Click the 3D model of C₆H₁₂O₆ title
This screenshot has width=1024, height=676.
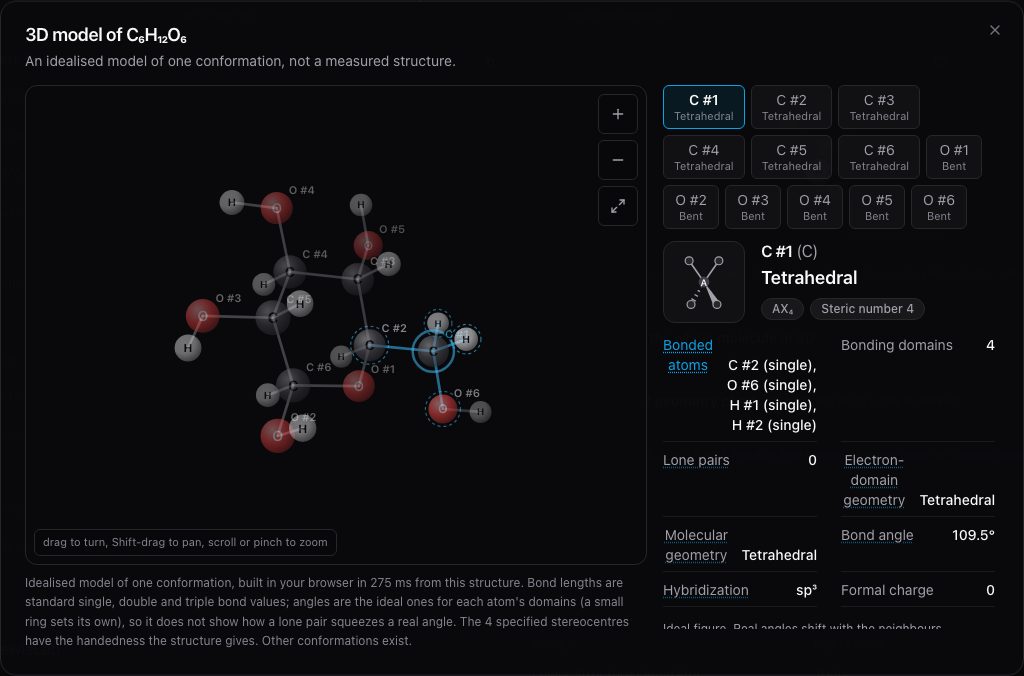(106, 35)
